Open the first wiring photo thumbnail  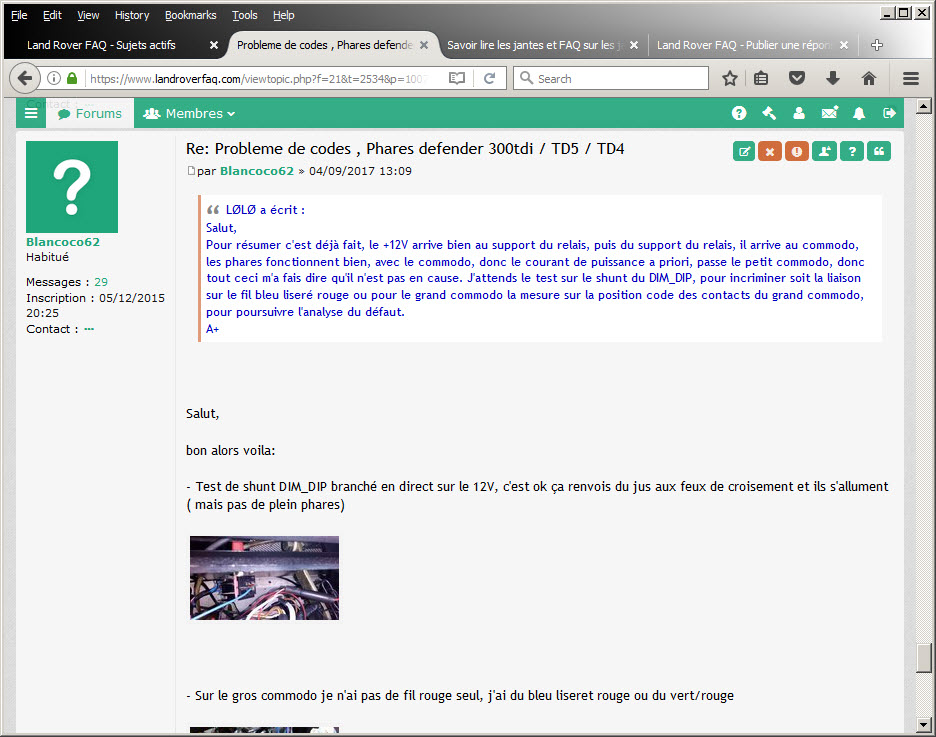tap(264, 578)
